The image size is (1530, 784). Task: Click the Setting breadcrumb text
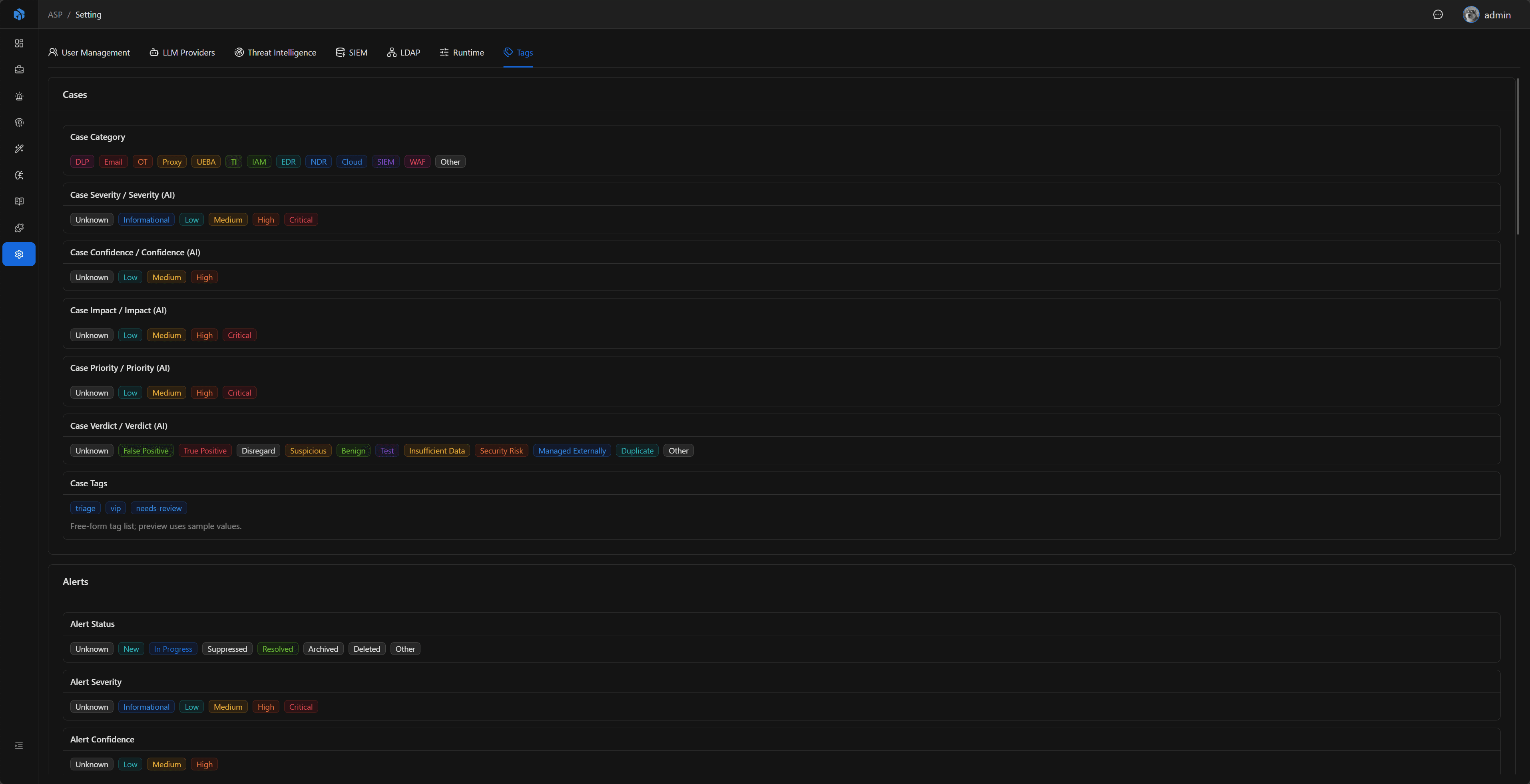(x=88, y=14)
